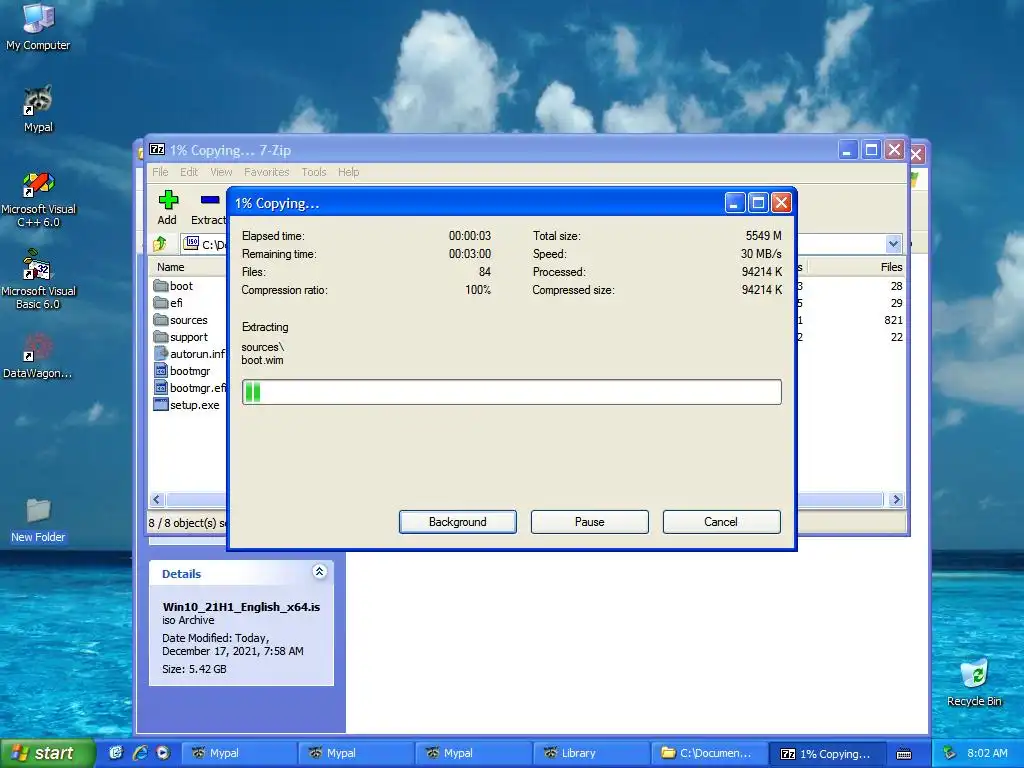
Task: Cancel the copying operation
Action: [x=721, y=522]
